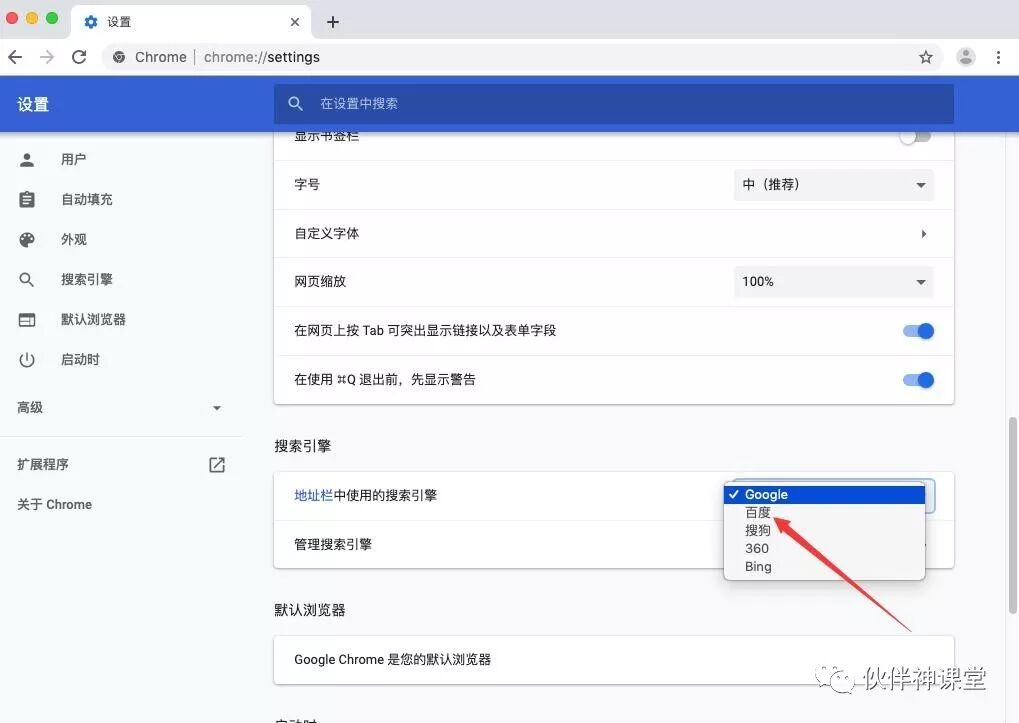Click the 在设置中搜索 search field
1019x723 pixels.
pyautogui.click(x=613, y=104)
